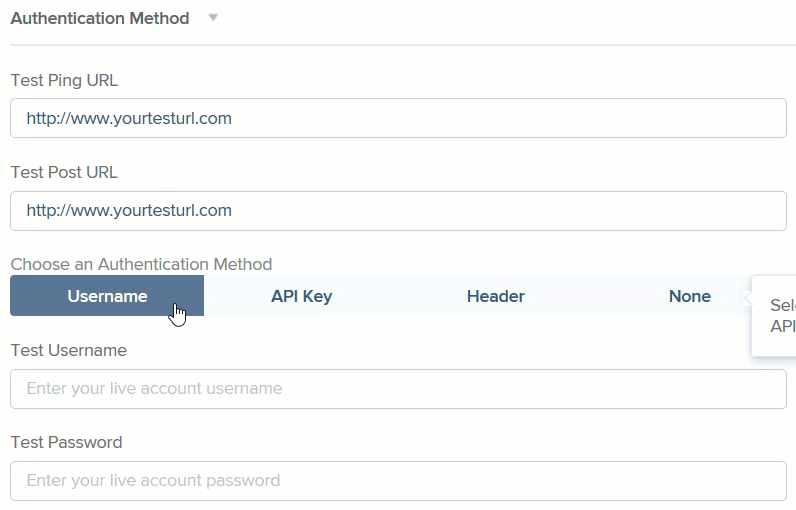Click the Choose an Authentication Method label

pyautogui.click(x=142, y=264)
